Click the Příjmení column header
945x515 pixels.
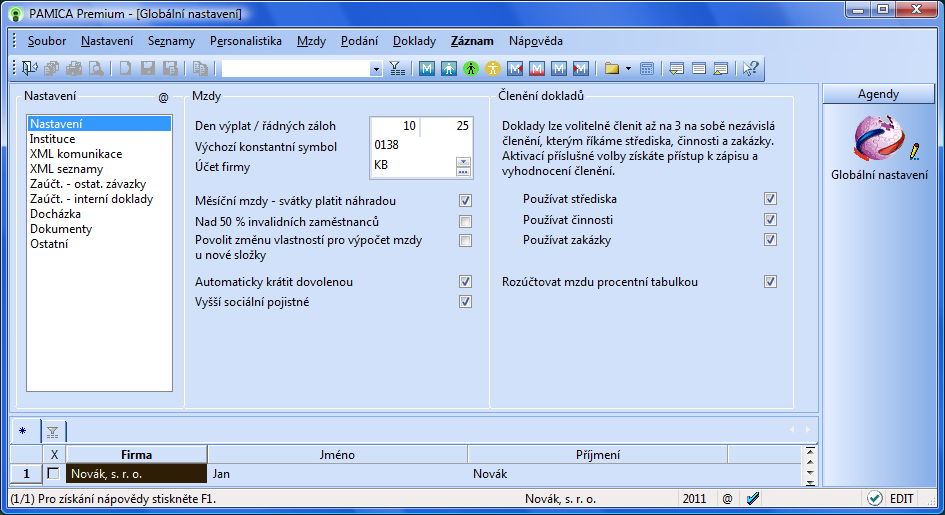(x=597, y=455)
